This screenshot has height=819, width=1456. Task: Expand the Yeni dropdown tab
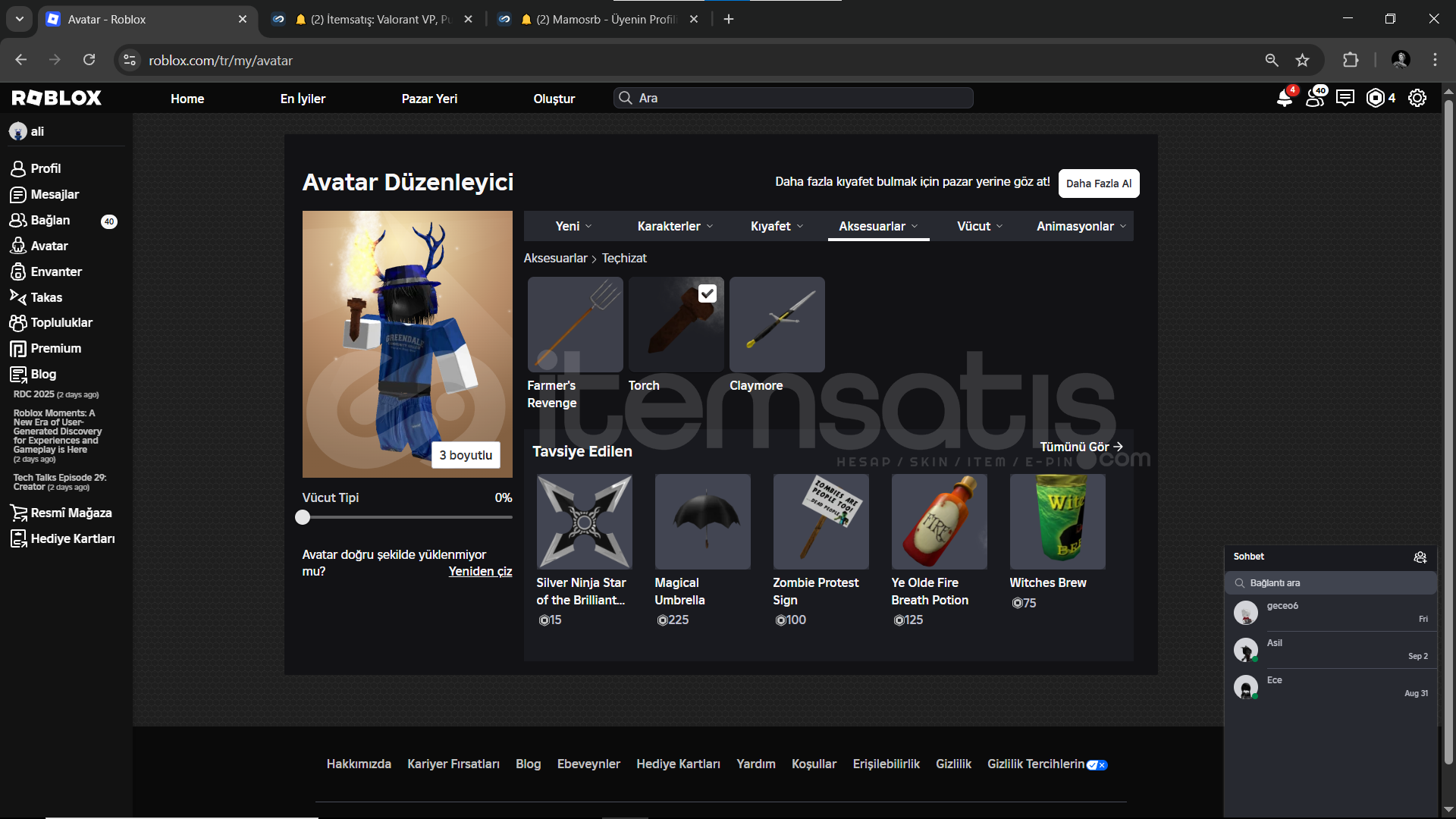pyautogui.click(x=573, y=226)
